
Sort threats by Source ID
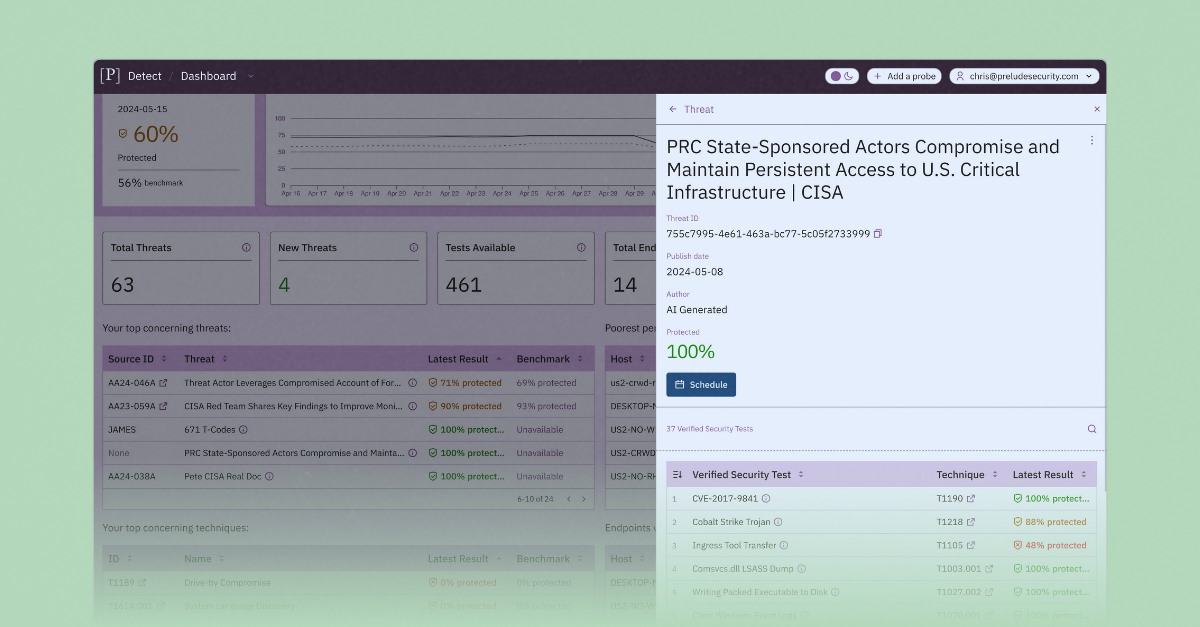click(x=136, y=359)
